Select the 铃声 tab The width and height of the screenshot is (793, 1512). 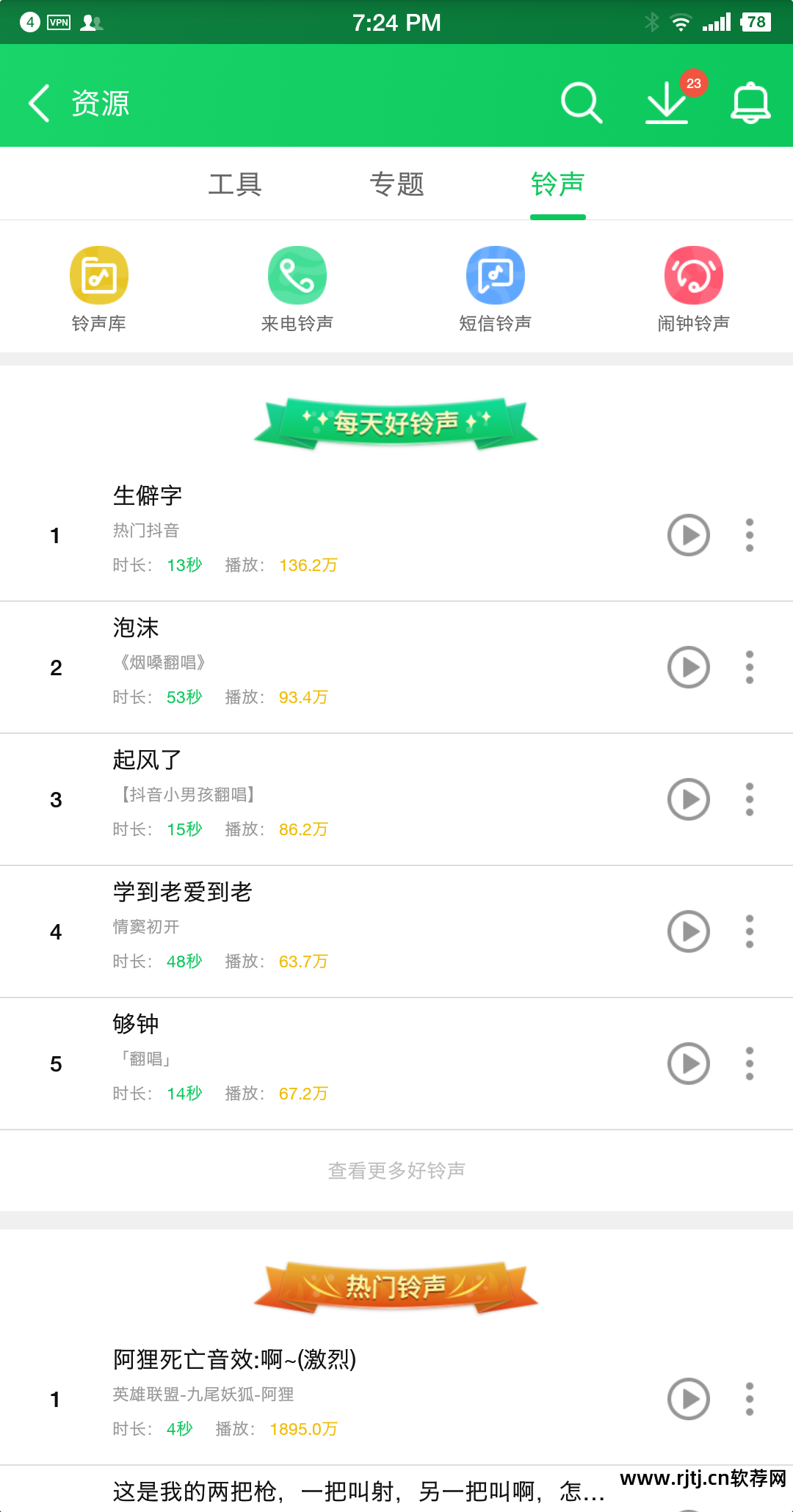coord(557,184)
